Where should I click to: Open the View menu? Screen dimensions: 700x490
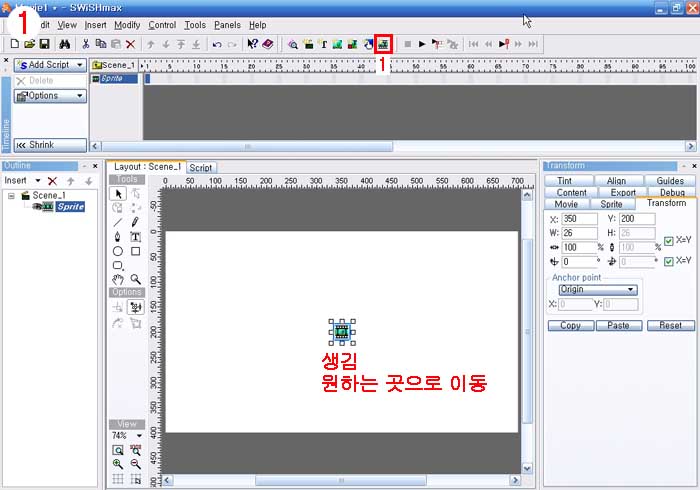coord(67,25)
